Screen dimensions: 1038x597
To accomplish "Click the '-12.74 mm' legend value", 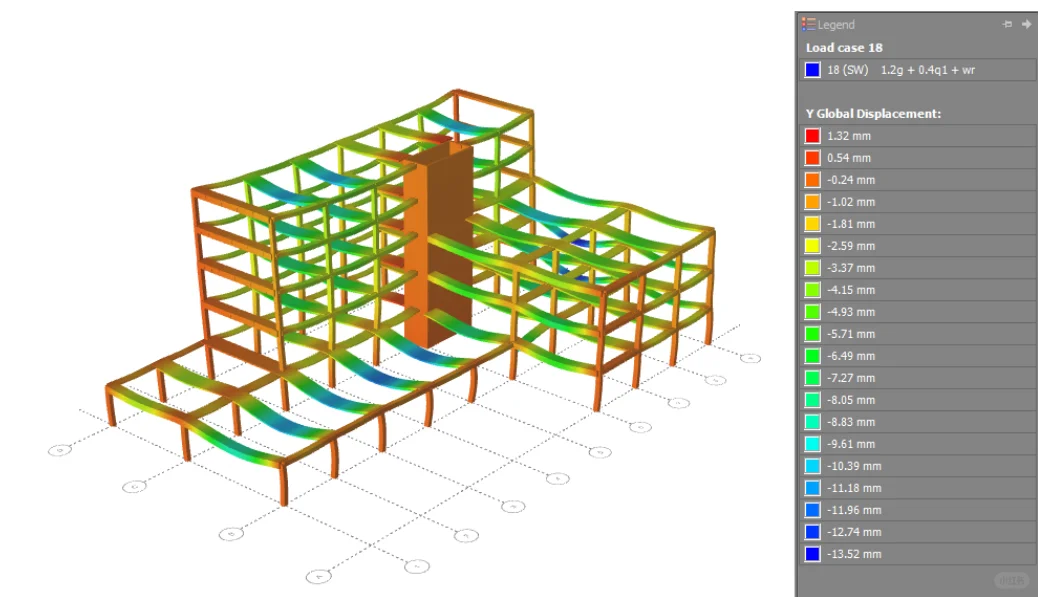I will pos(854,531).
